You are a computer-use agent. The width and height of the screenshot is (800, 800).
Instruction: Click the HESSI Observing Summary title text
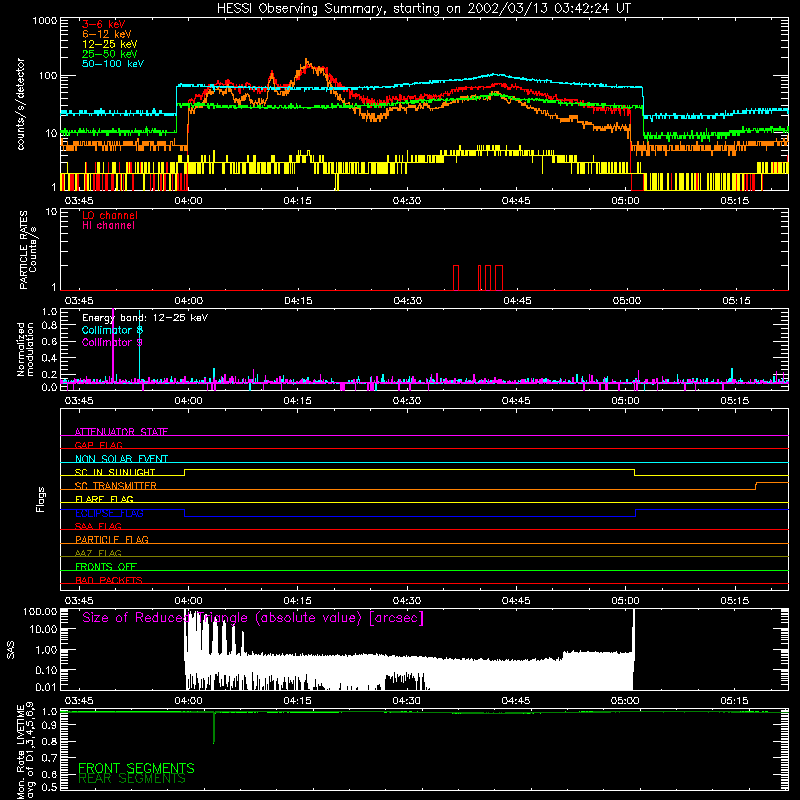tap(423, 8)
